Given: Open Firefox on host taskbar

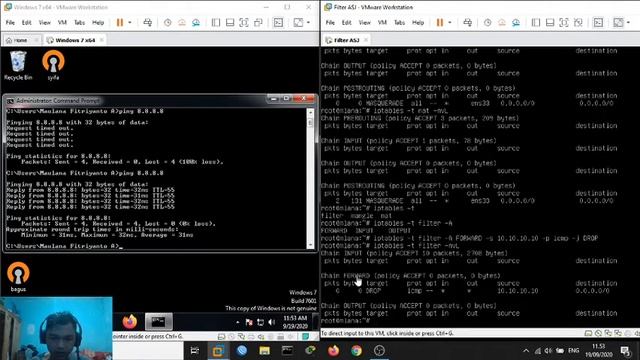Looking at the screenshot, I should tap(333, 350).
